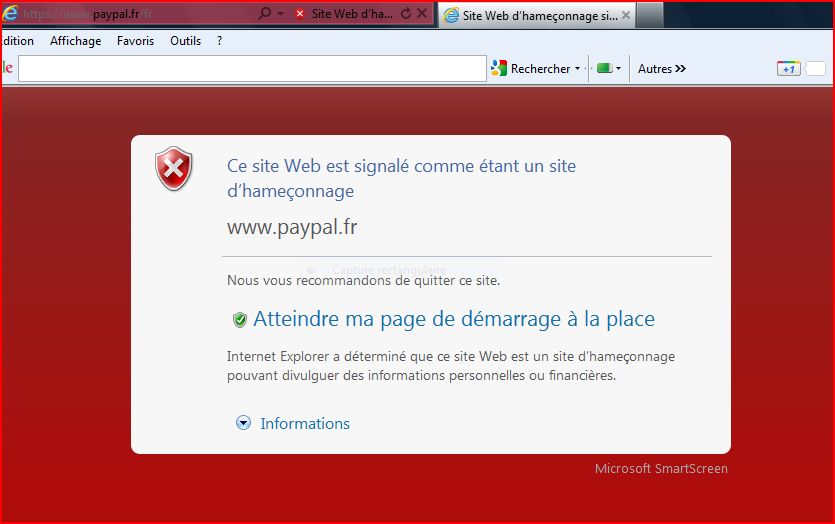The width and height of the screenshot is (835, 524).
Task: Select the paypal.fr URL in address bar
Action: point(88,14)
